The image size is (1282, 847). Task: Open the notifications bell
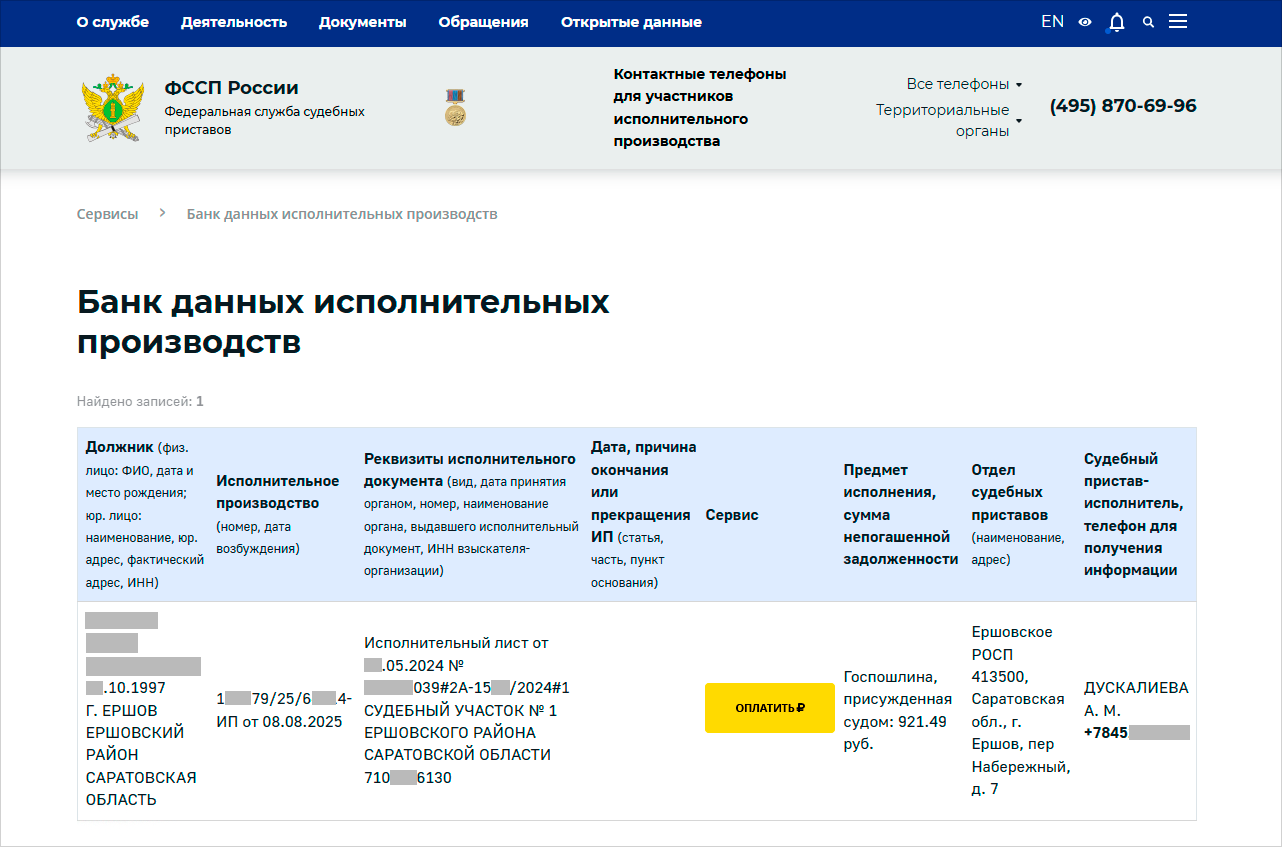click(1115, 21)
